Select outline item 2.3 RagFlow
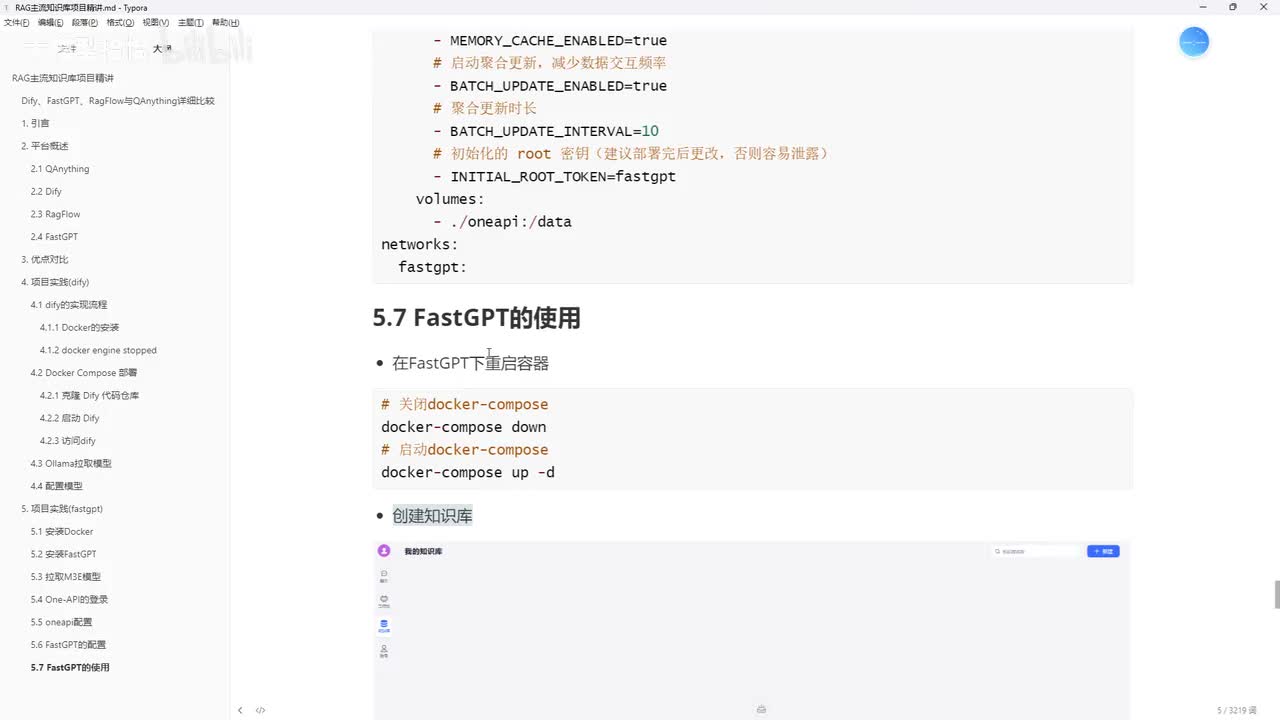Viewport: 1280px width, 720px height. pyautogui.click(x=55, y=214)
